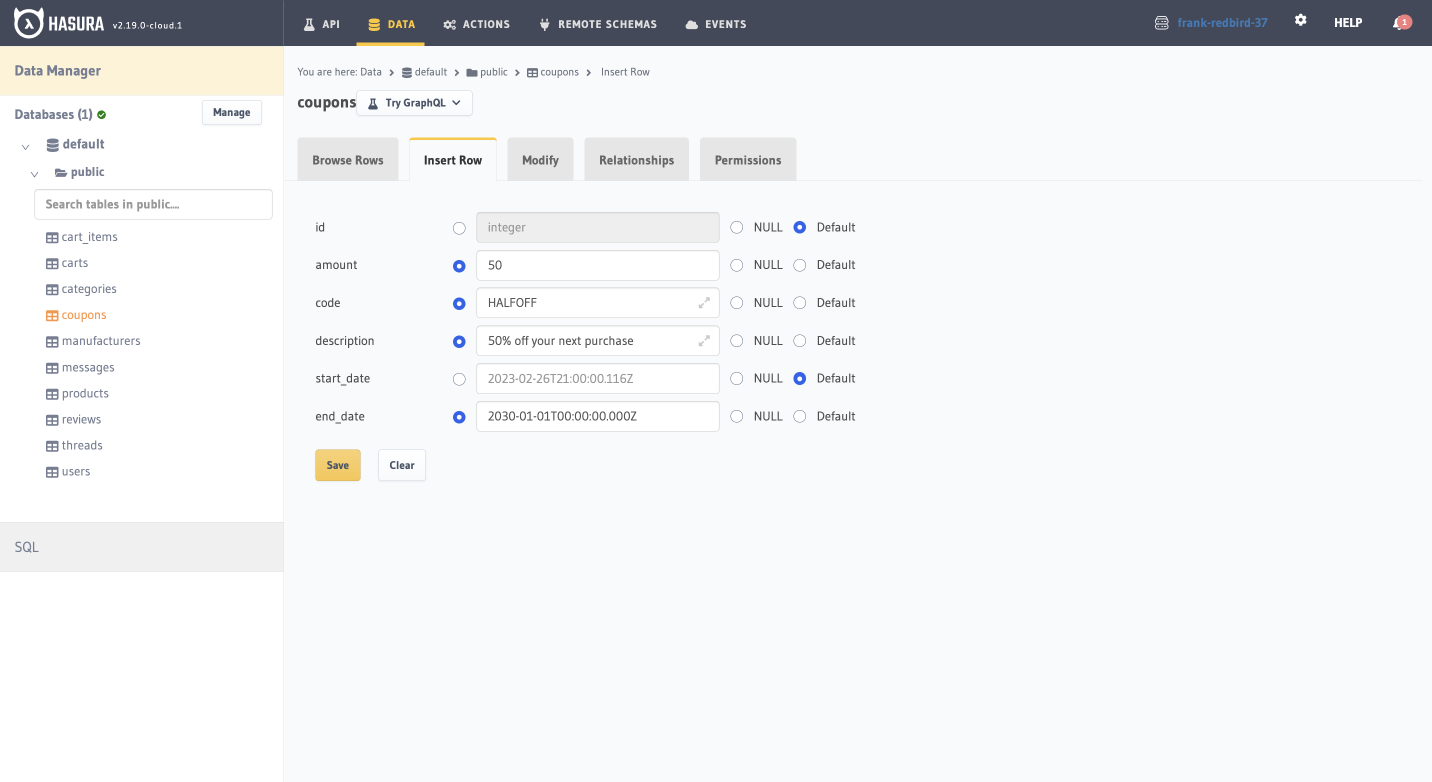Set the code field to NULL
1432x782 pixels.
coord(736,302)
